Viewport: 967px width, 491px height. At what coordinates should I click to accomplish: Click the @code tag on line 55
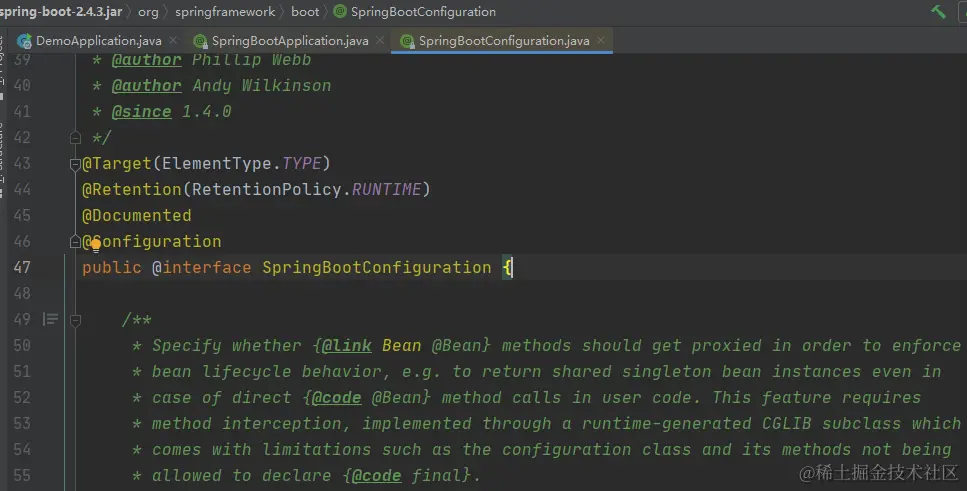click(x=376, y=476)
